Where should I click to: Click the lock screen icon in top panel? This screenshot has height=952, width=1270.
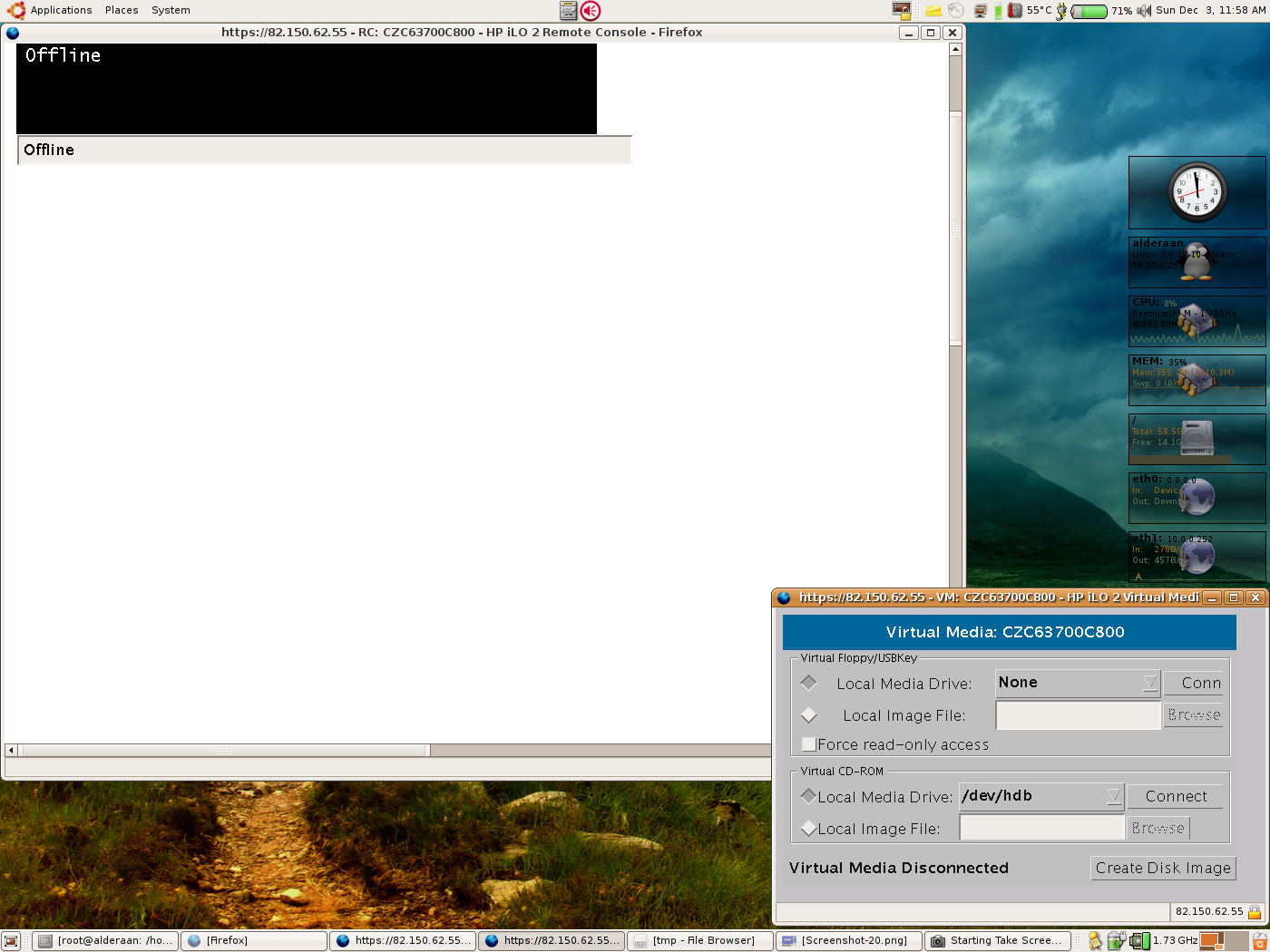click(x=902, y=11)
